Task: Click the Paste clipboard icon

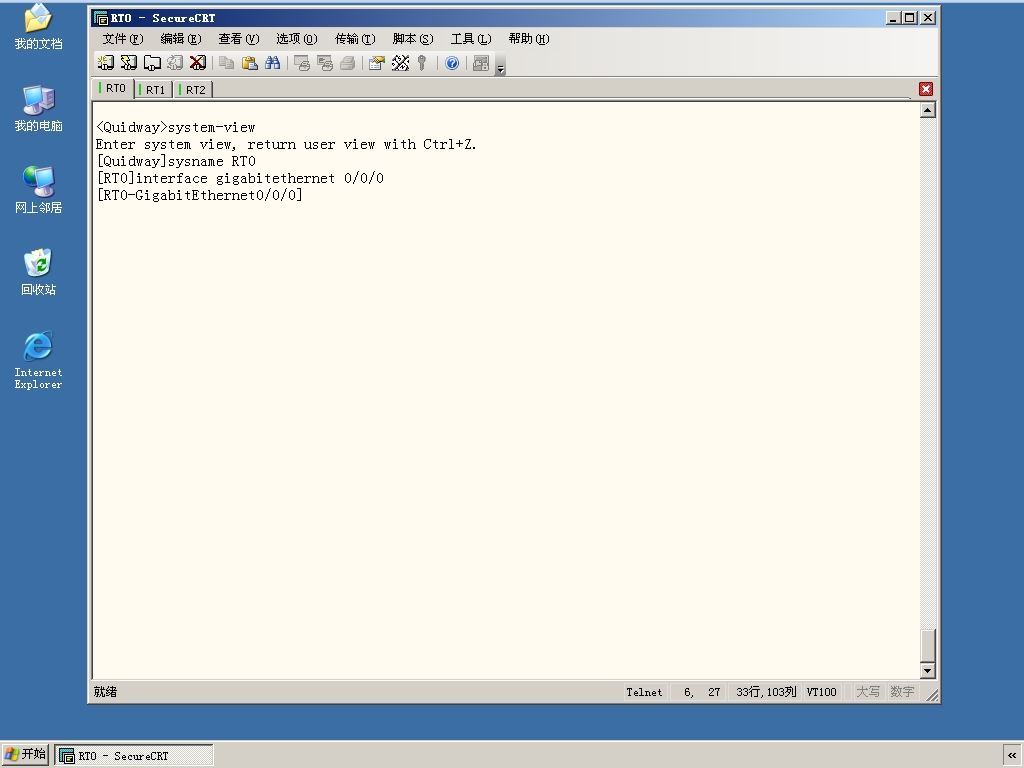Action: point(249,63)
